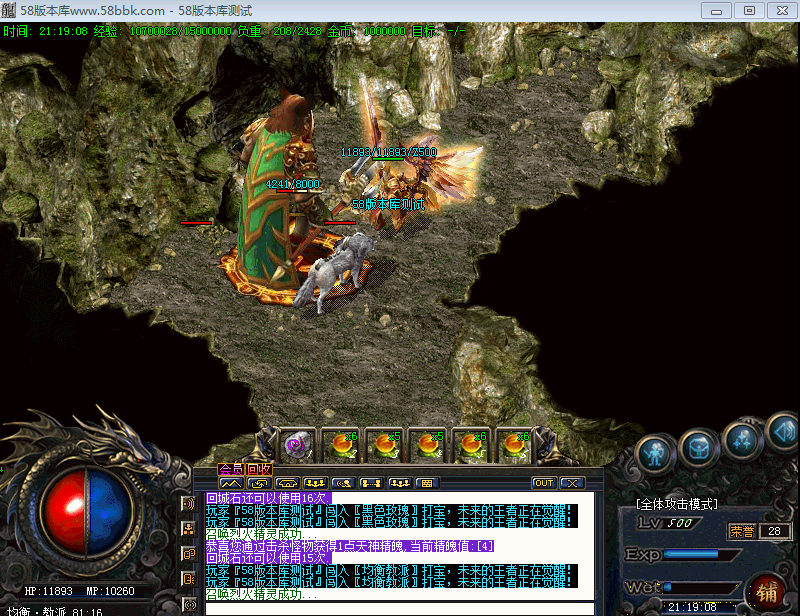Click the 金币 gold readout in top bar
This screenshot has width=800, height=616.
367,31
